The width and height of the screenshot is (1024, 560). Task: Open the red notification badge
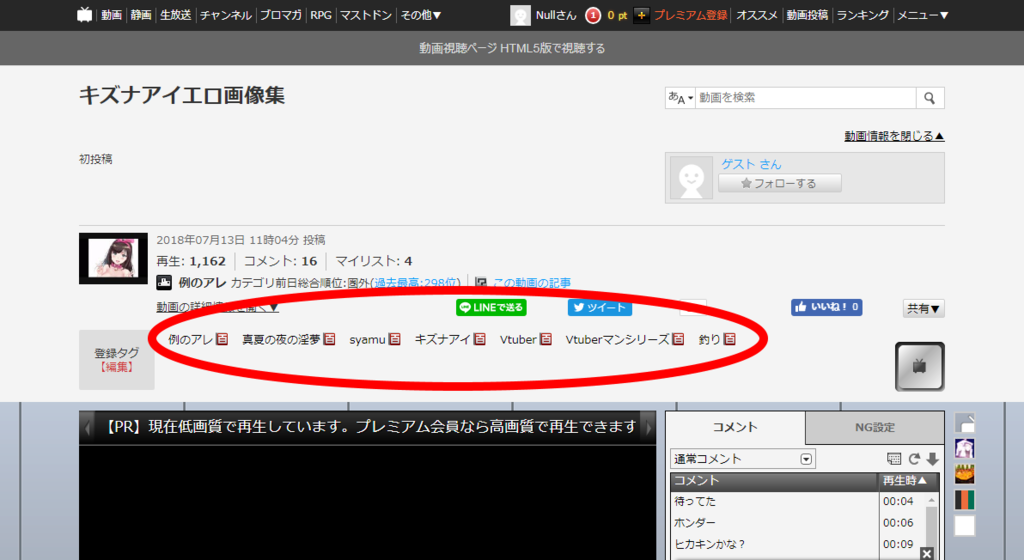tap(593, 15)
